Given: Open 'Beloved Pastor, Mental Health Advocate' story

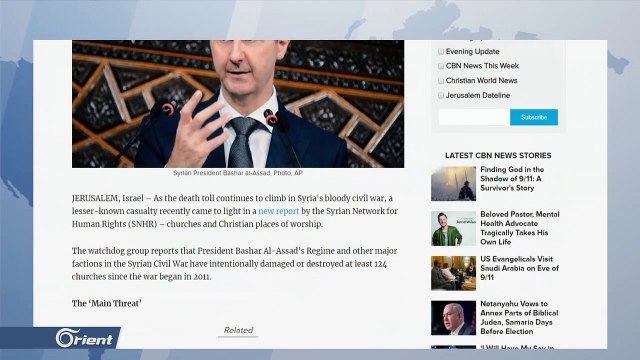Looking at the screenshot, I should pyautogui.click(x=520, y=228).
